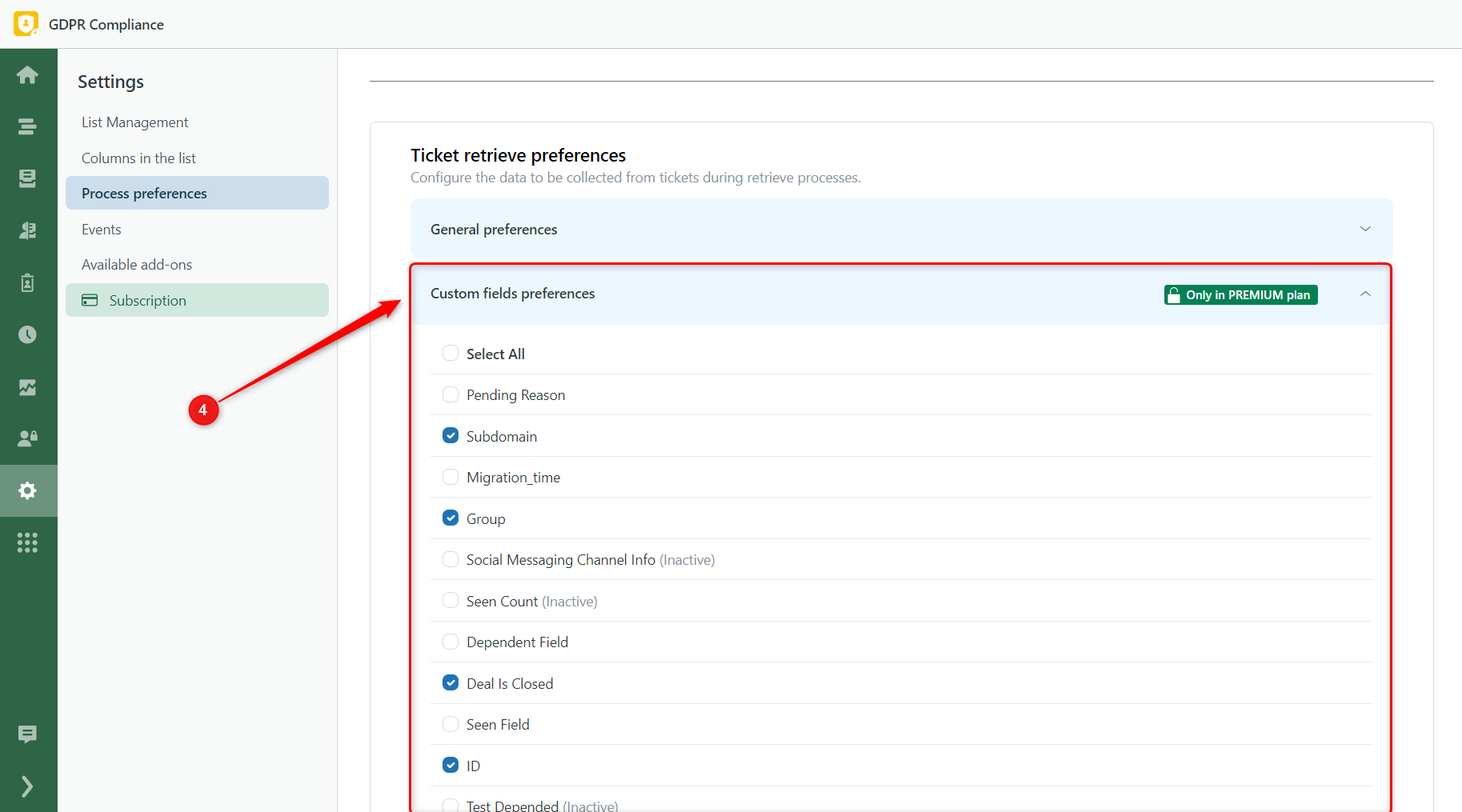The height and width of the screenshot is (812, 1462).
Task: Click the Deal Is Closed label
Action: point(510,684)
